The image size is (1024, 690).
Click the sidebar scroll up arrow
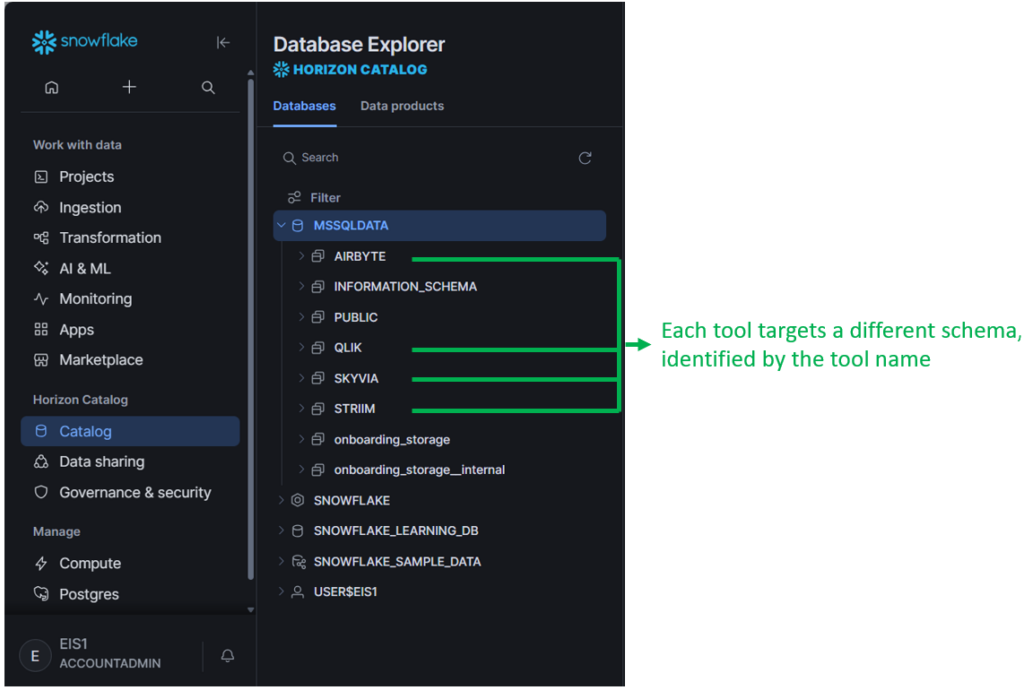click(250, 73)
